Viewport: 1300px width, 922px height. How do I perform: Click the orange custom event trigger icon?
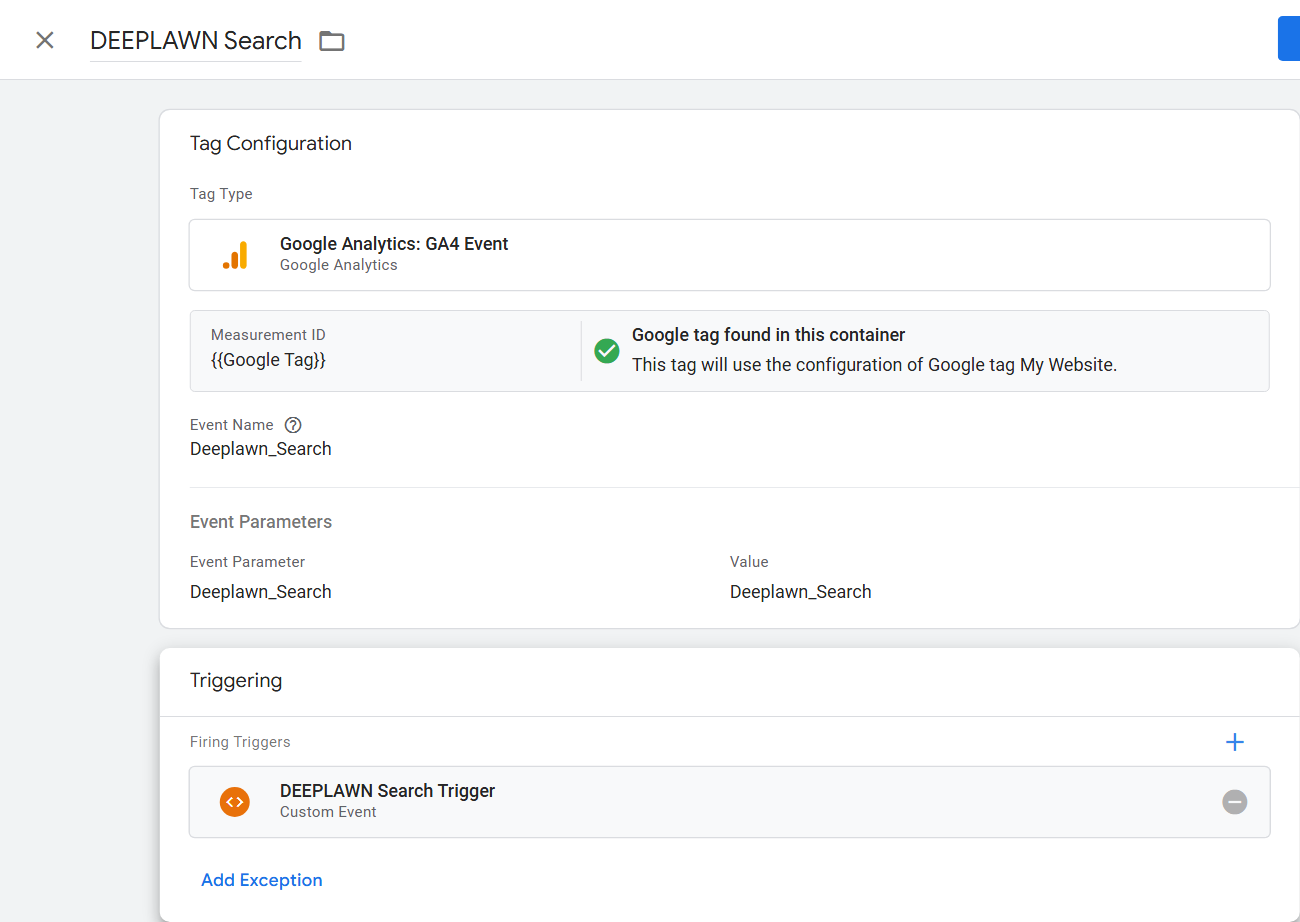coord(235,802)
